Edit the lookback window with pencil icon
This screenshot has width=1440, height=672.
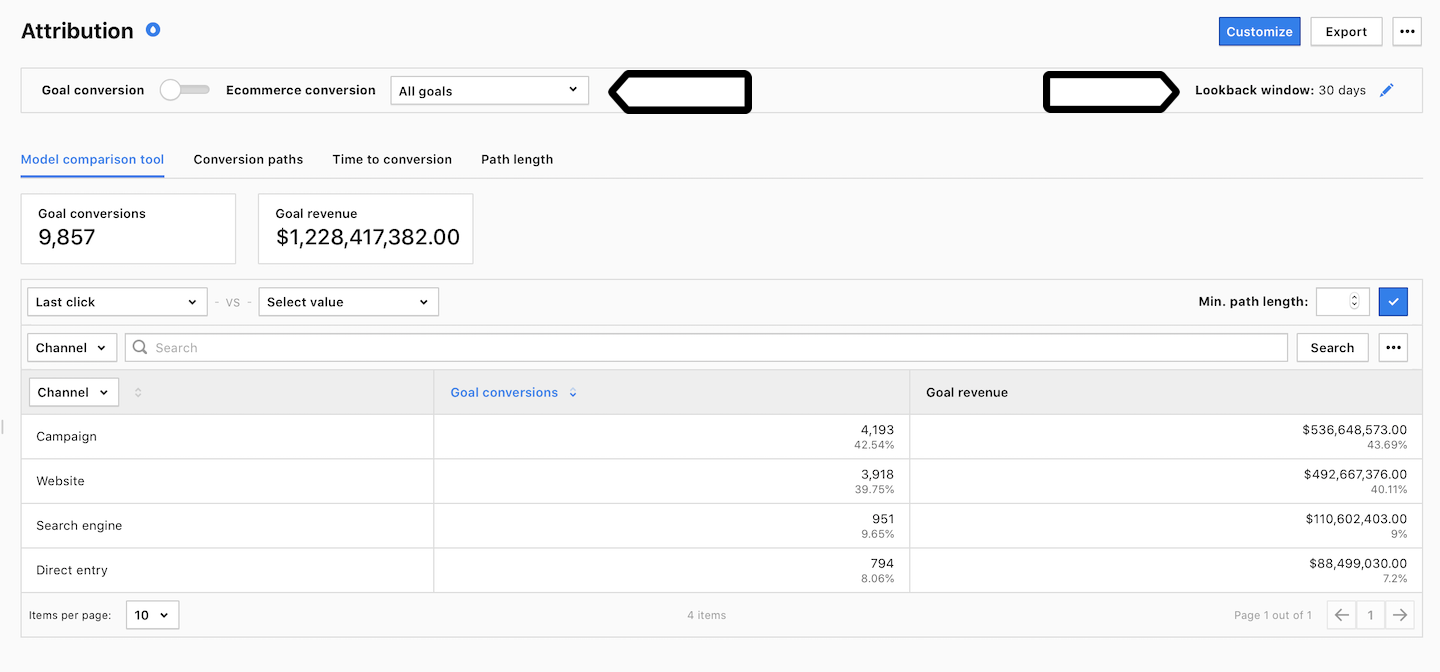(x=1386, y=90)
